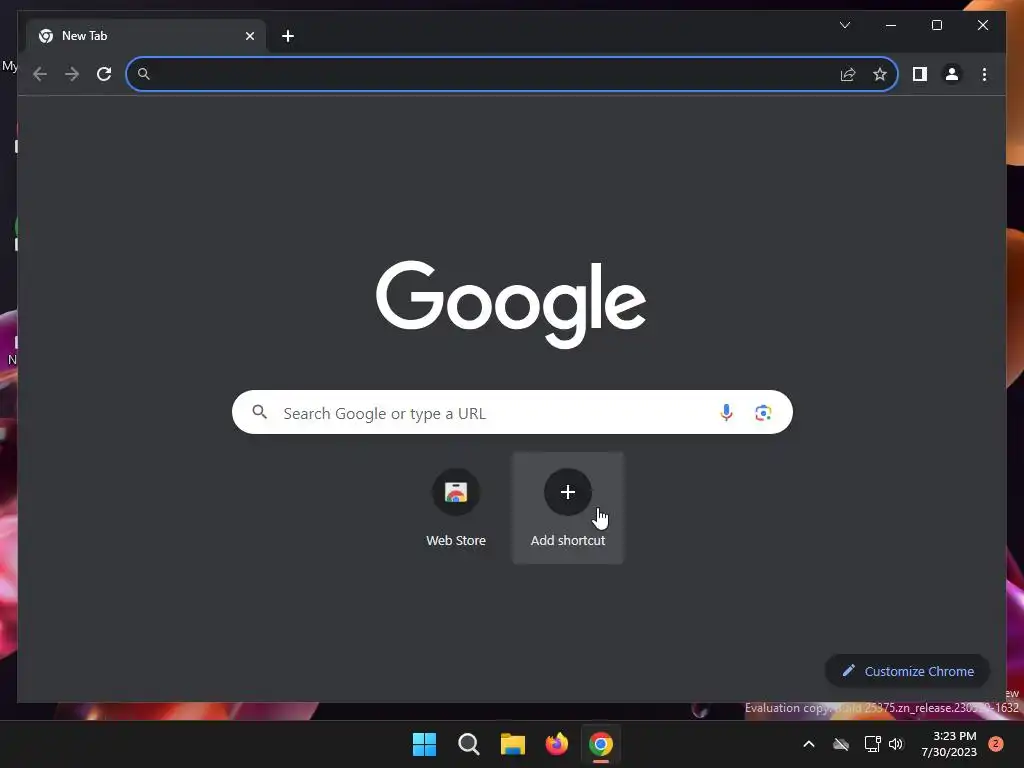Click the address bar field
Screen dimensions: 1024x768
point(511,74)
